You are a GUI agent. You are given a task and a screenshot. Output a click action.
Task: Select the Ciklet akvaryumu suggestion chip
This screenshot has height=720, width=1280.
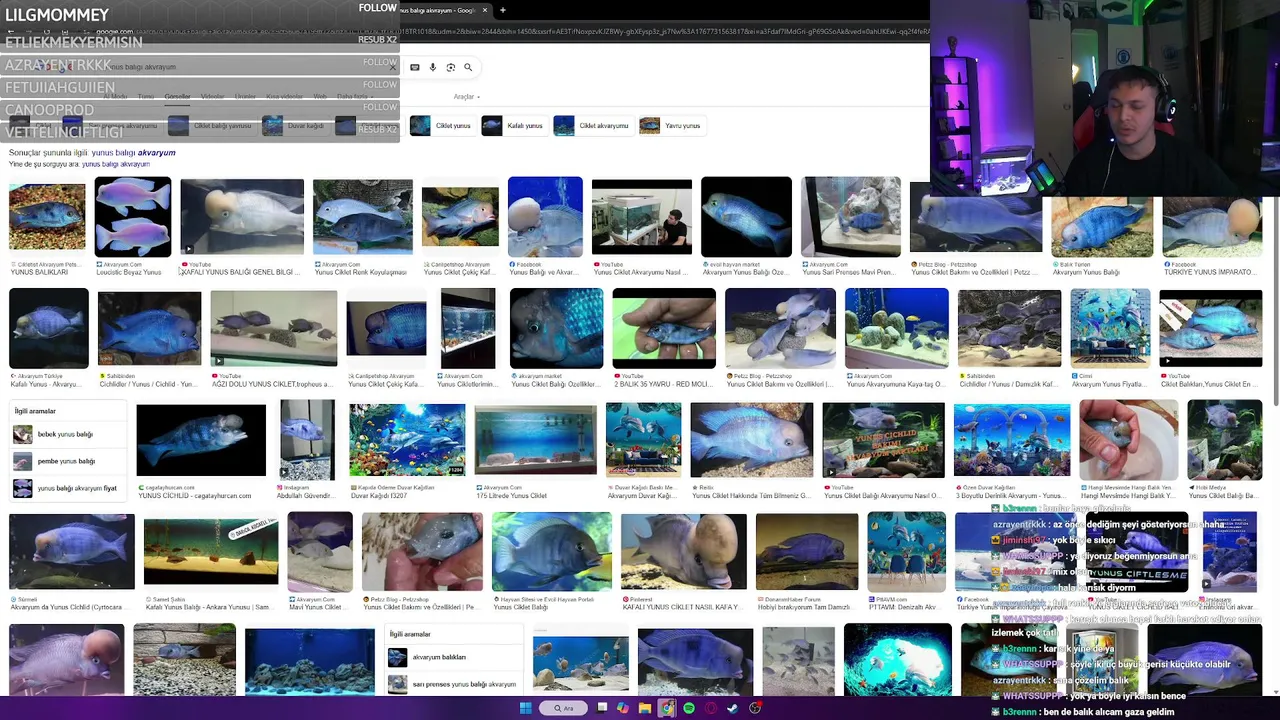pos(592,125)
